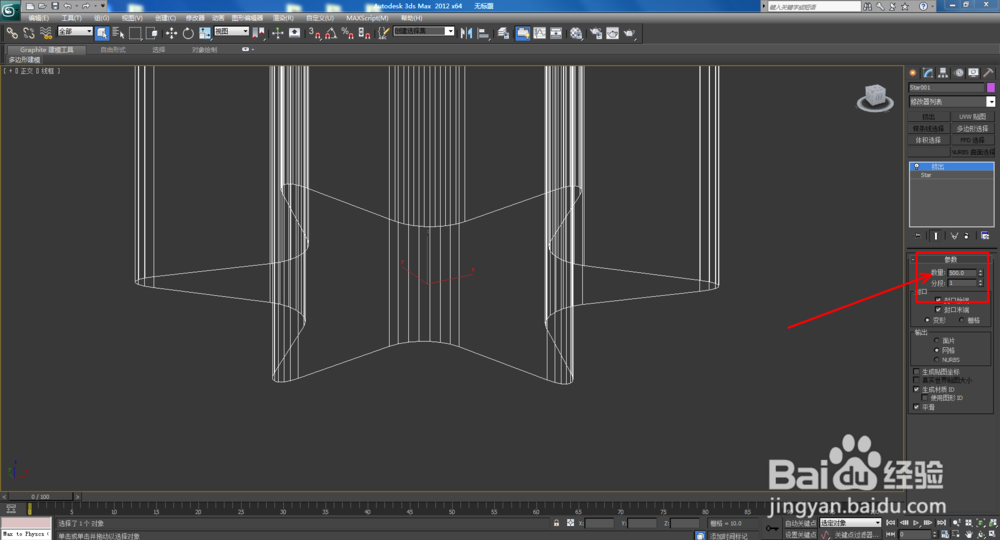Click the Use Pivot Point Center icon
The width and height of the screenshot is (1000, 540).
[258, 33]
